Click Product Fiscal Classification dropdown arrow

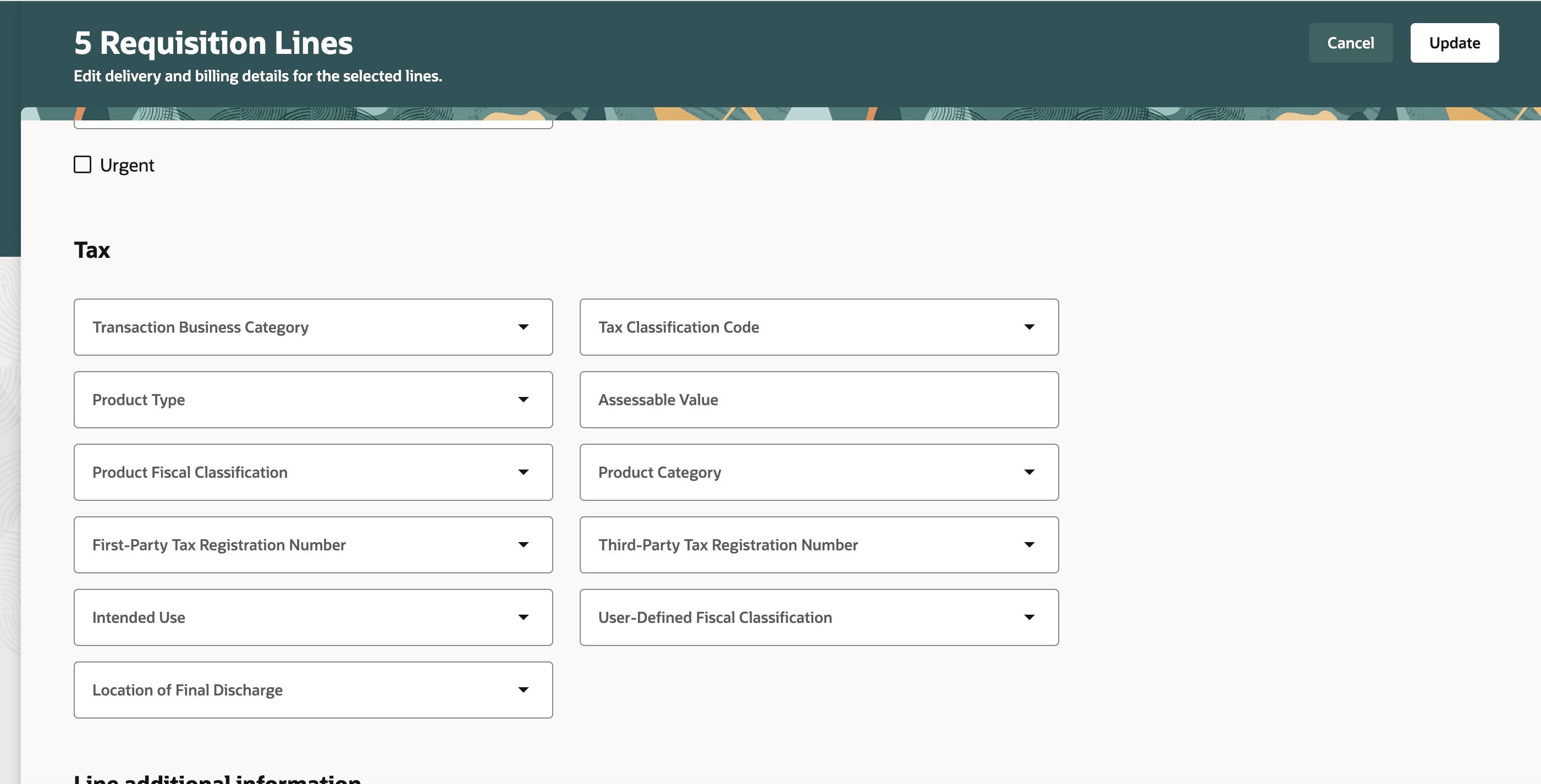click(523, 472)
